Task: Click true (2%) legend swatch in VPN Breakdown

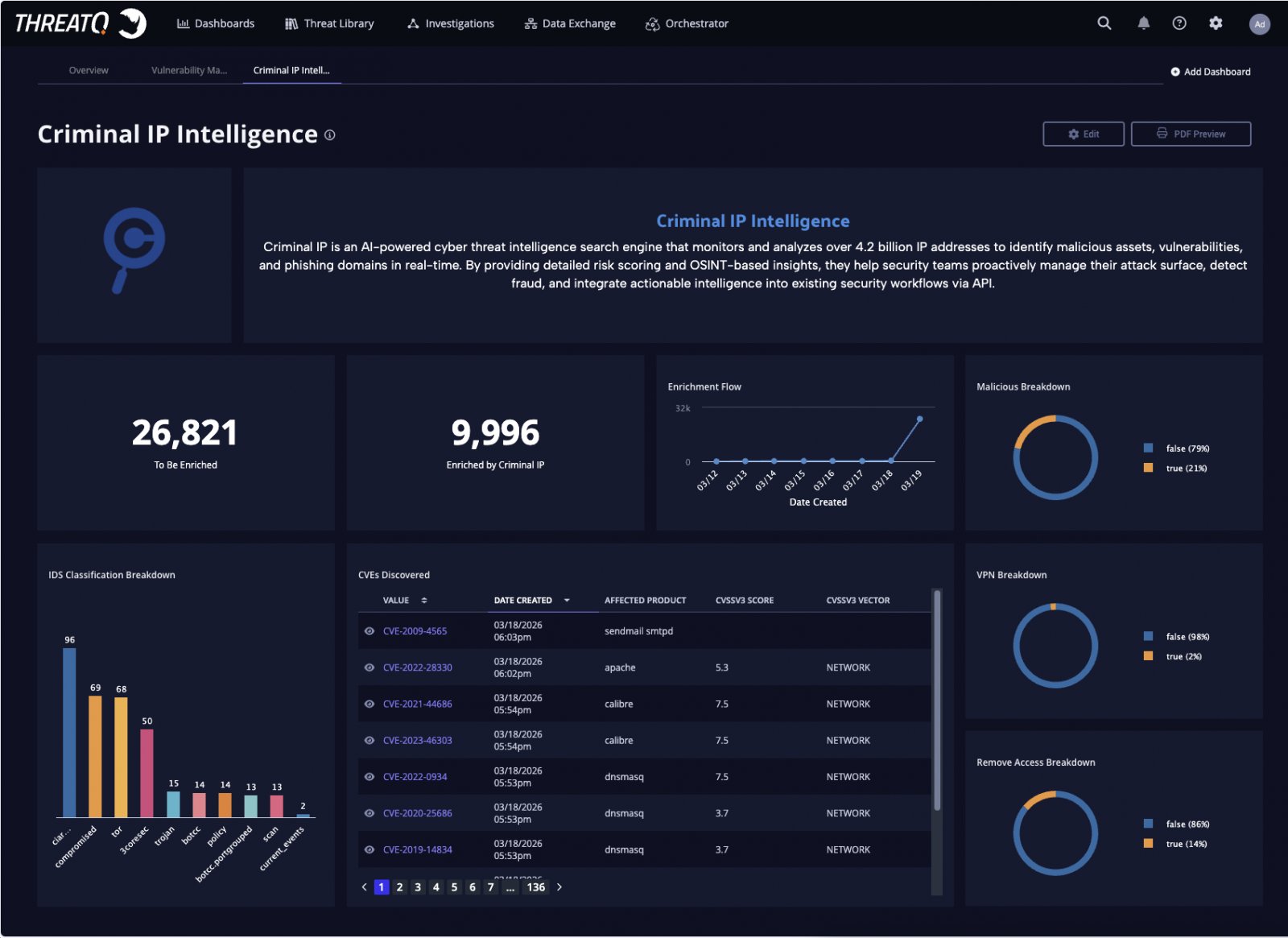Action: [1149, 656]
